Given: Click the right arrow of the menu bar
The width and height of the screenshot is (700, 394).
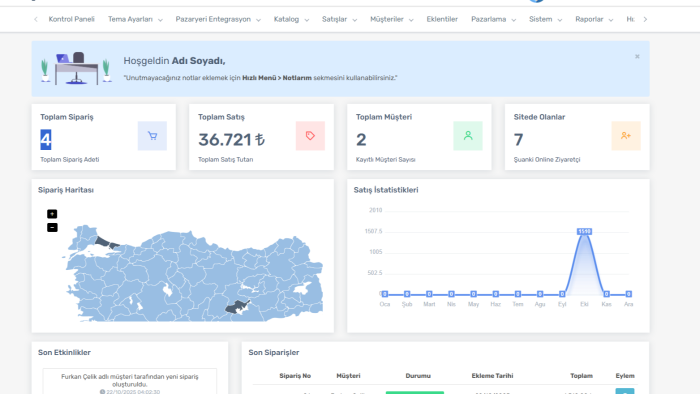Looking at the screenshot, I should click(x=645, y=19).
